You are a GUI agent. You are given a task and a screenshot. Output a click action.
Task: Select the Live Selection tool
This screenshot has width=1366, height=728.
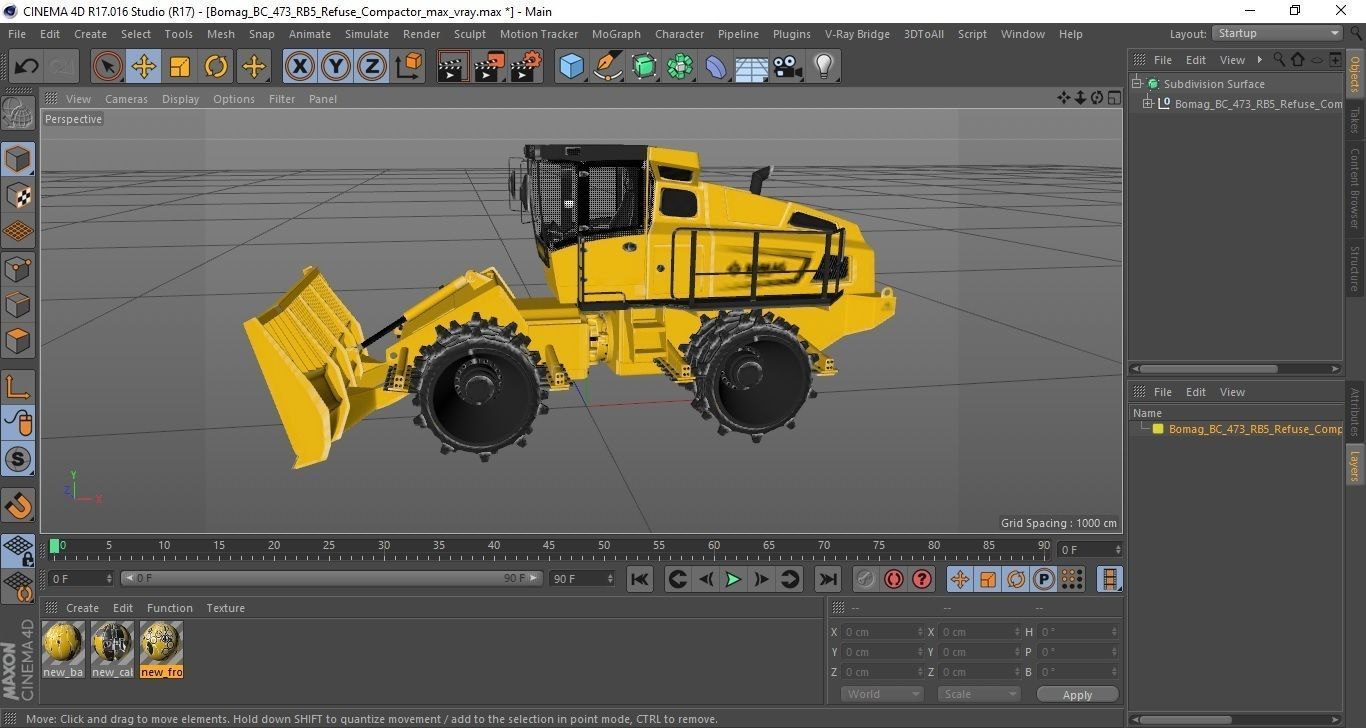coord(107,67)
